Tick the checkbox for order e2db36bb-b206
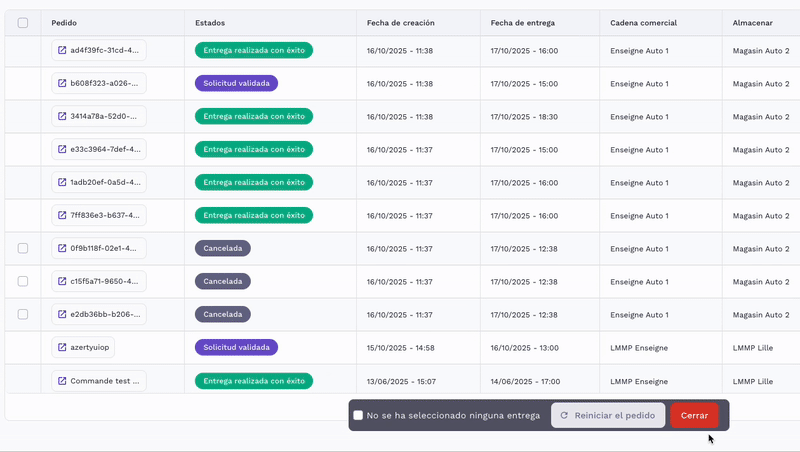The image size is (800, 452). pyautogui.click(x=23, y=314)
